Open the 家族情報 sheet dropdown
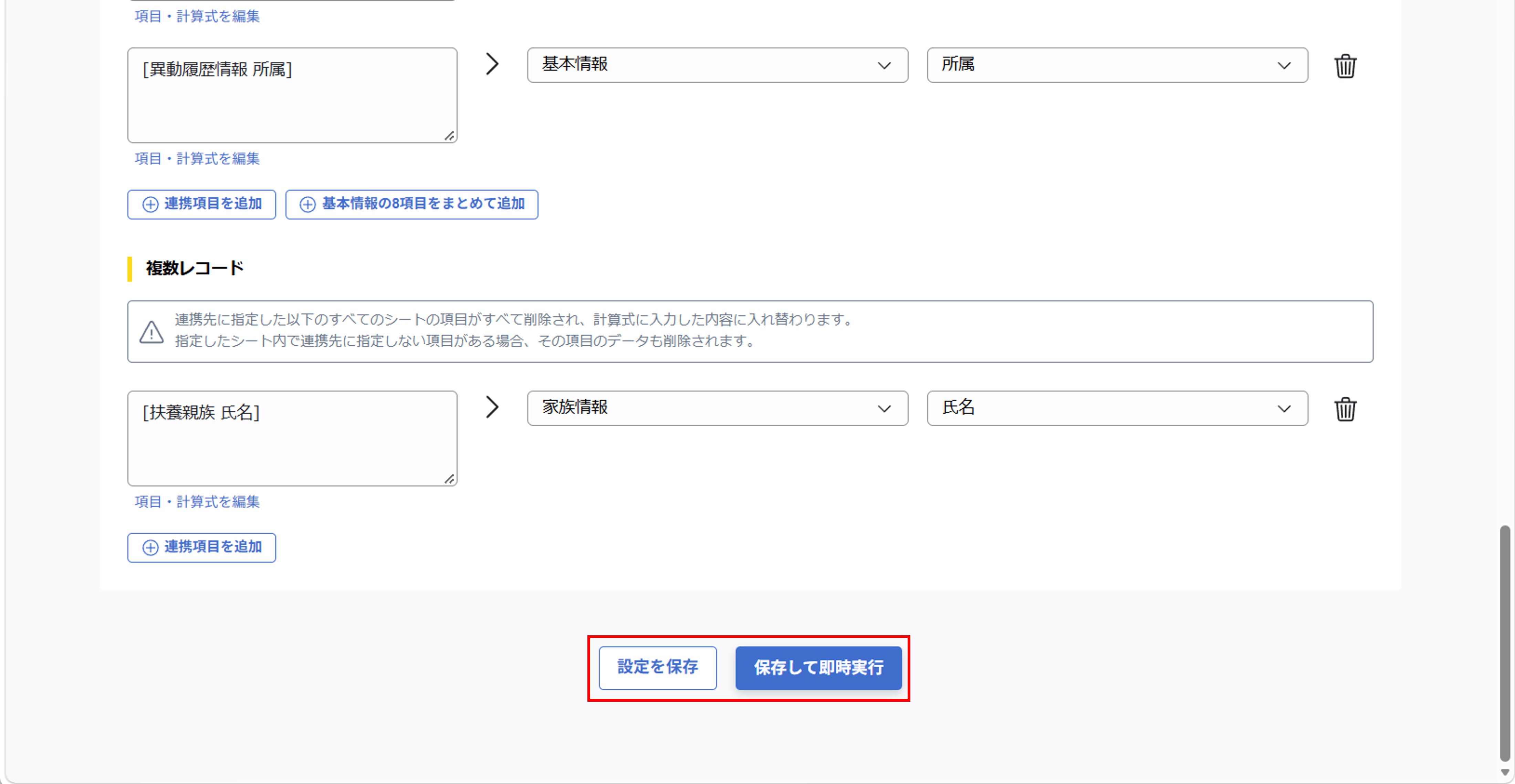1515x784 pixels. pyautogui.click(x=718, y=408)
